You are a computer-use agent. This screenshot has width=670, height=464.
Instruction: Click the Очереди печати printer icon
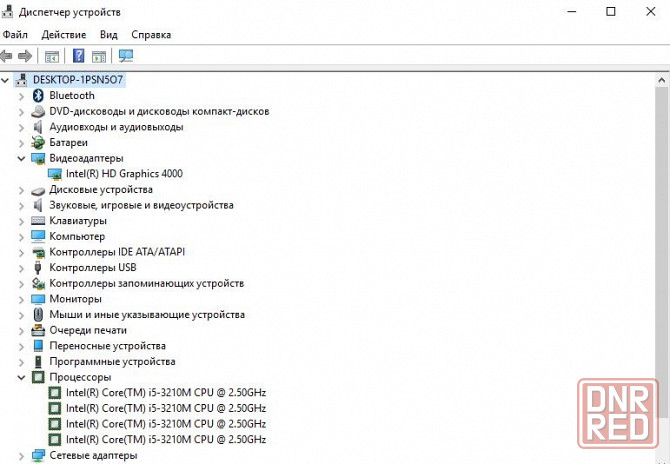click(38, 330)
